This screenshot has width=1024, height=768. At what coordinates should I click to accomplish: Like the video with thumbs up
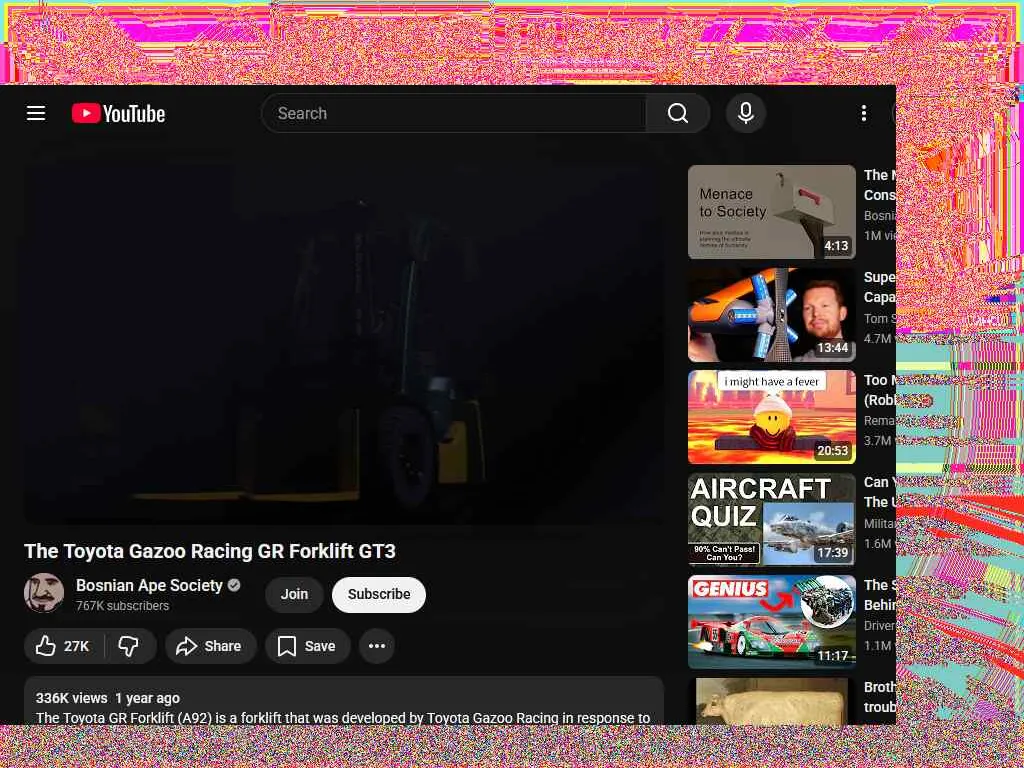click(x=63, y=646)
